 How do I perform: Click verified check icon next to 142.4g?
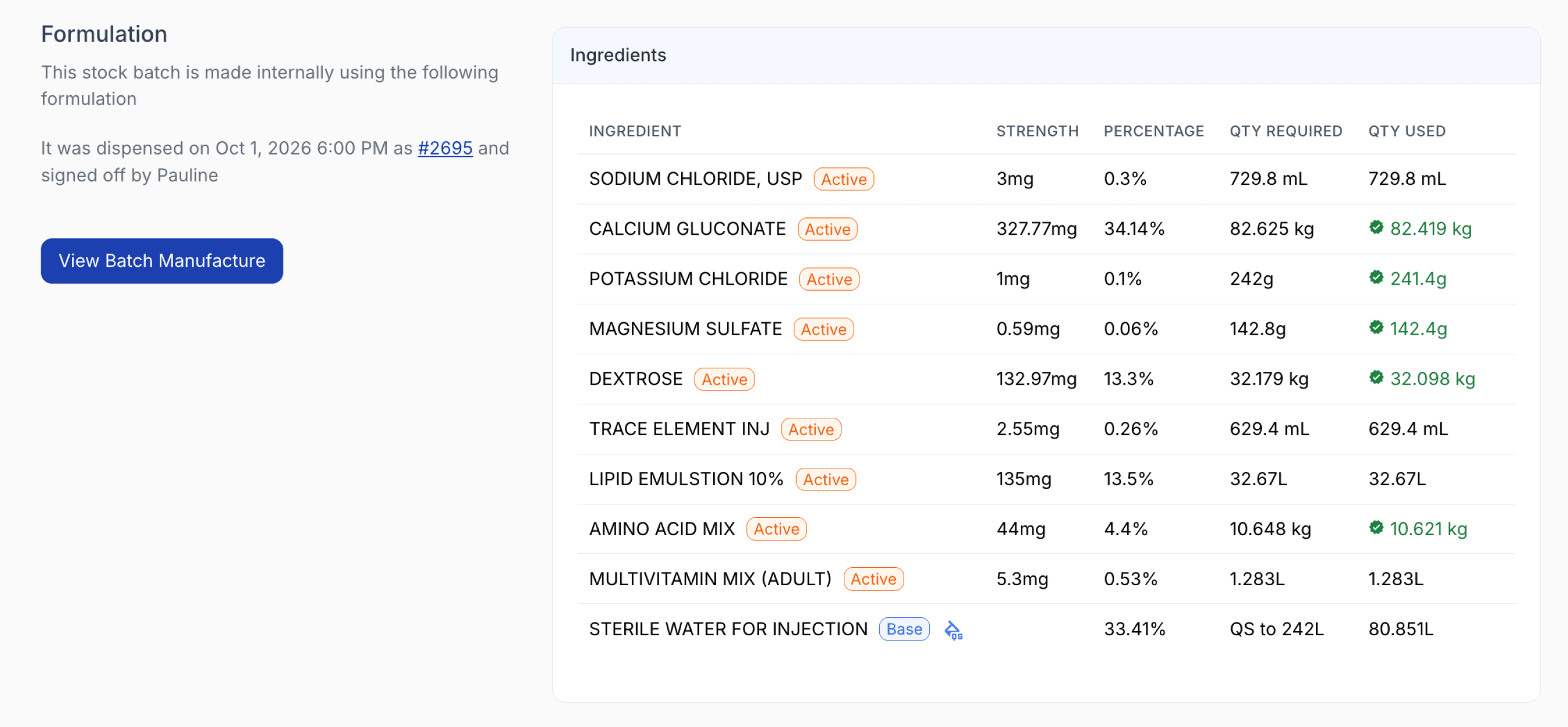click(1376, 328)
